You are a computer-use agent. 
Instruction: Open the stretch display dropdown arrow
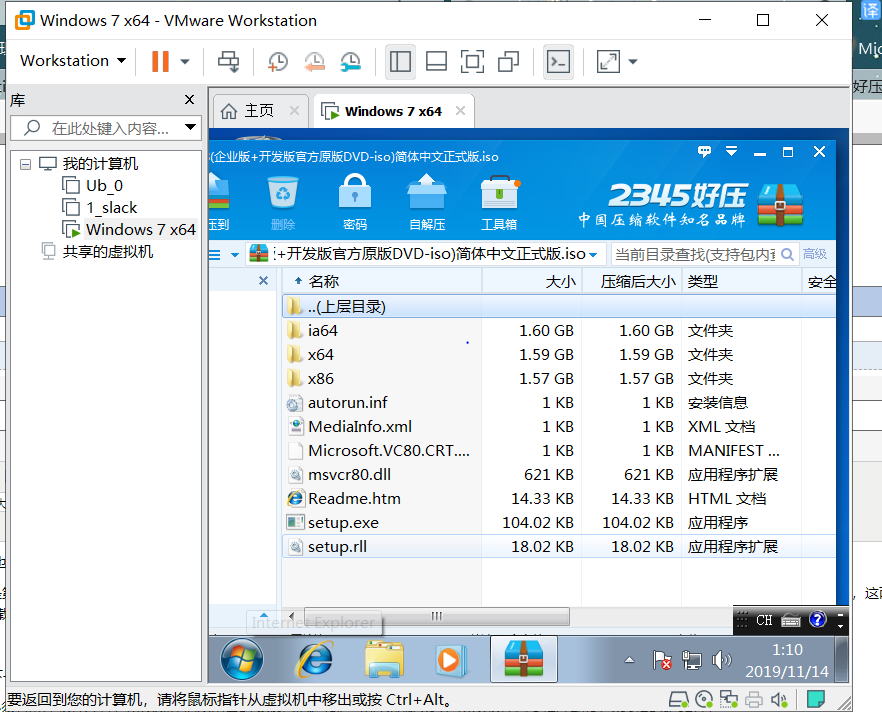click(633, 61)
